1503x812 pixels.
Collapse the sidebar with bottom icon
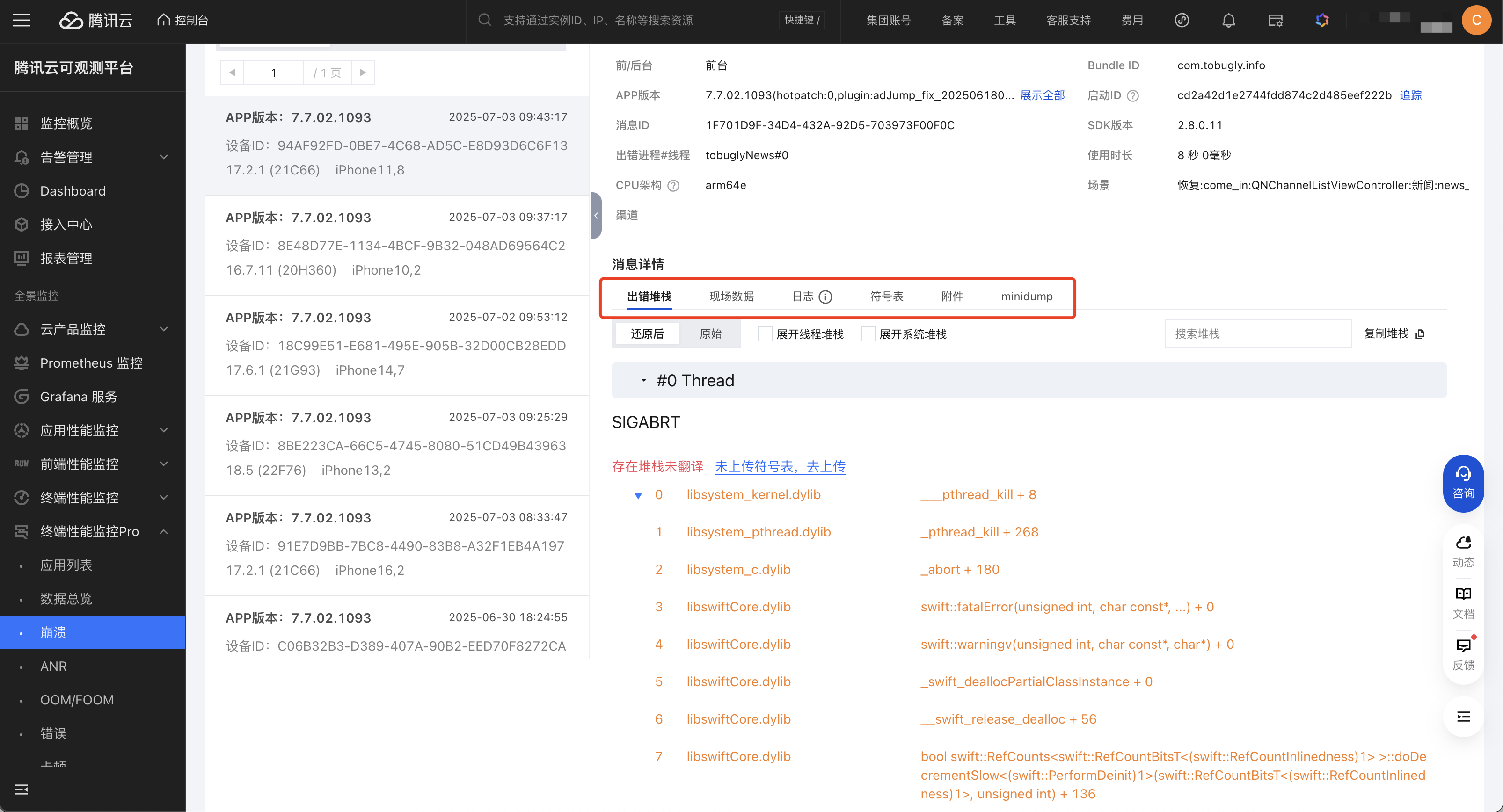(x=22, y=790)
